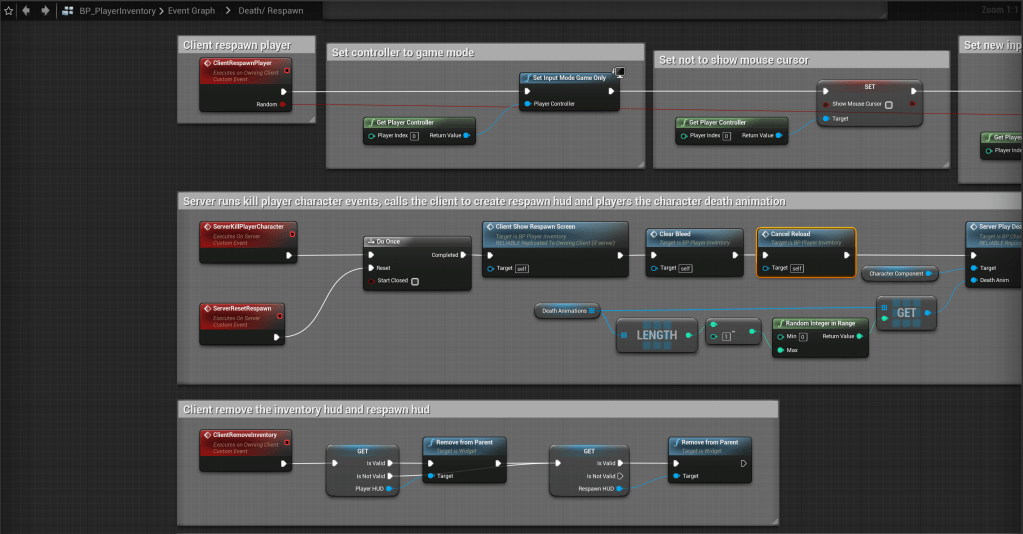The width and height of the screenshot is (1023, 534).
Task: Click the Death Animations variable node
Action: tap(567, 311)
